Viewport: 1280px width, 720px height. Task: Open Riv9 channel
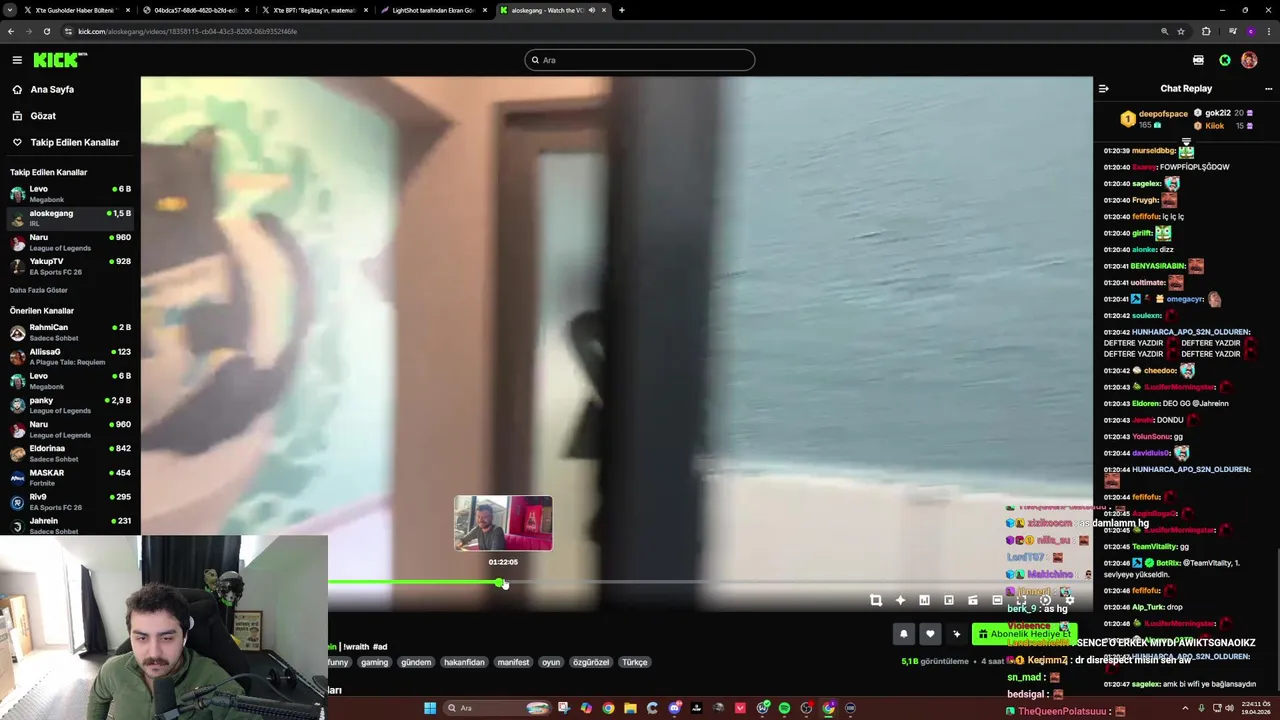pos(70,501)
